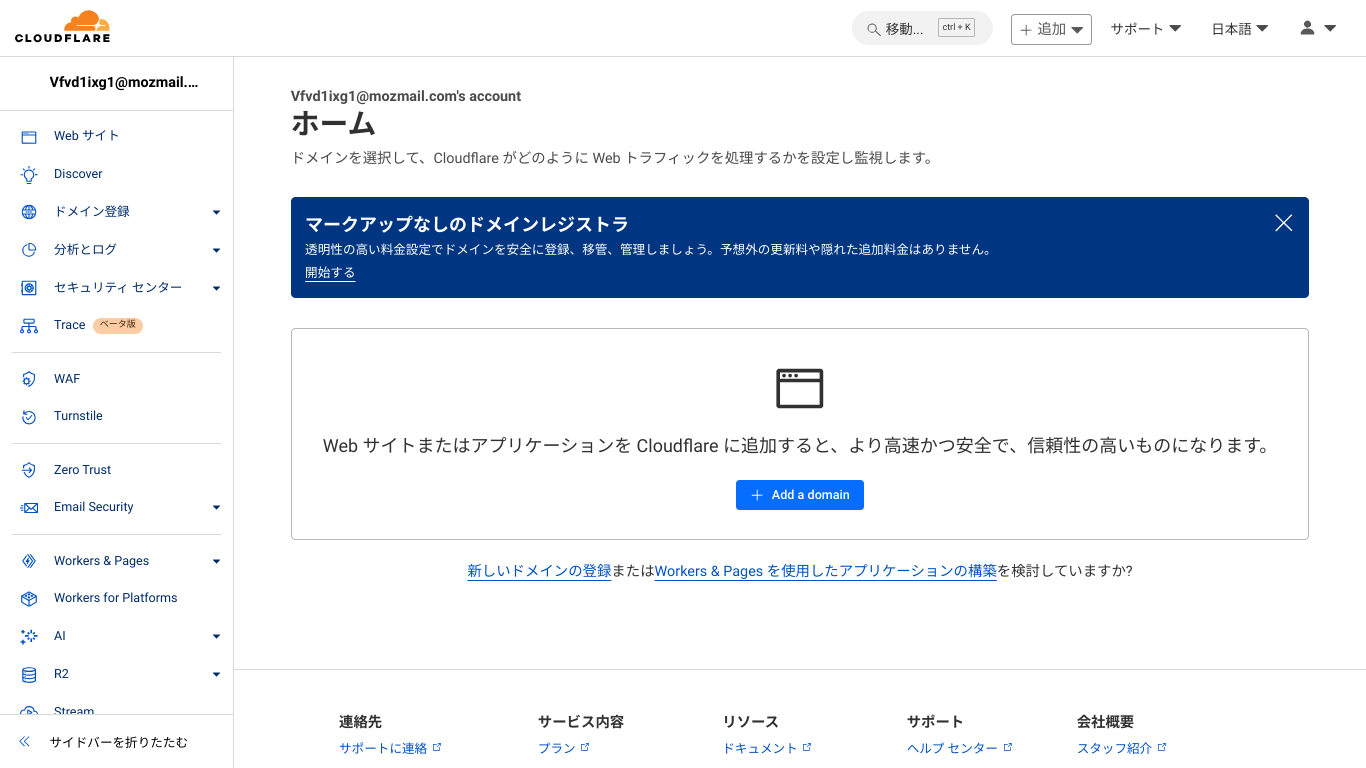Expand the セキュリティ センター submenu arrow
Image resolution: width=1366 pixels, height=768 pixels.
(216, 288)
